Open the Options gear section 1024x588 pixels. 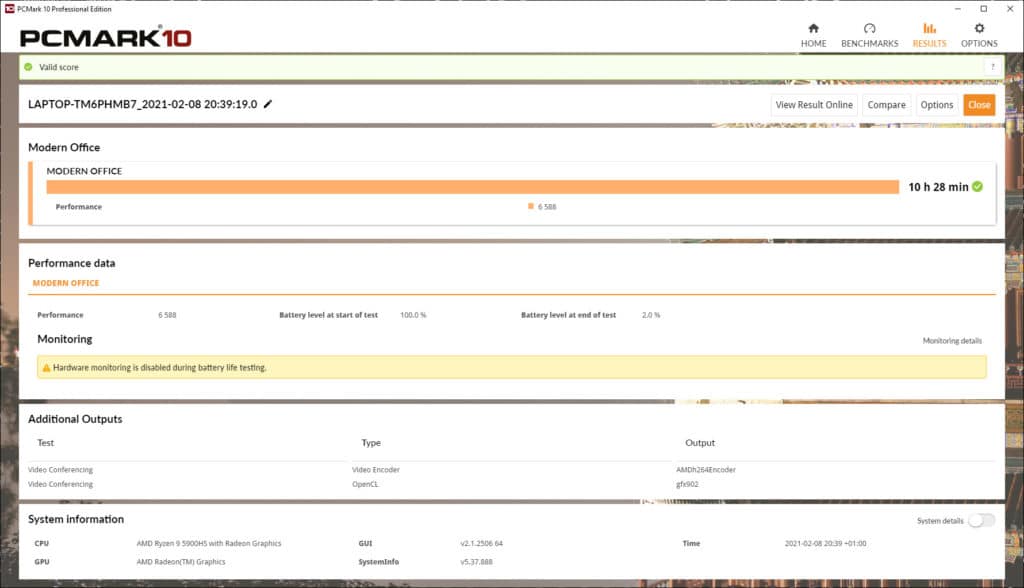(979, 35)
